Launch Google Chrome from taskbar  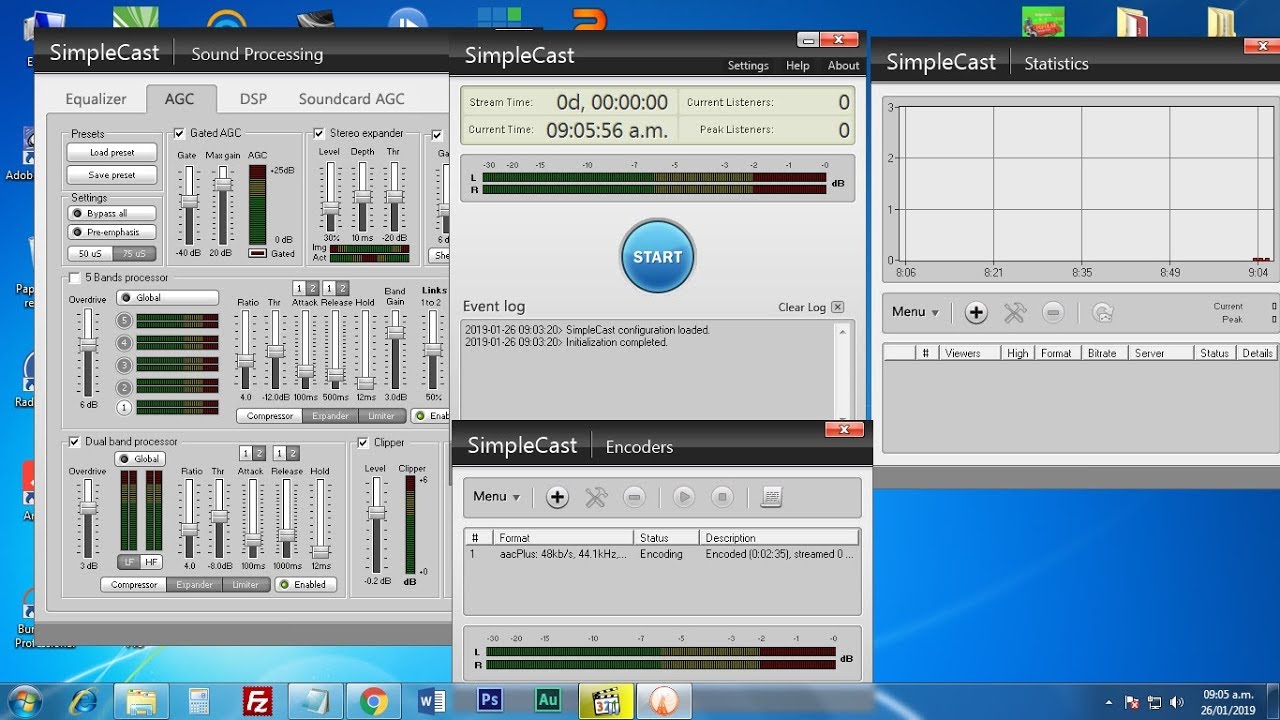tap(374, 701)
